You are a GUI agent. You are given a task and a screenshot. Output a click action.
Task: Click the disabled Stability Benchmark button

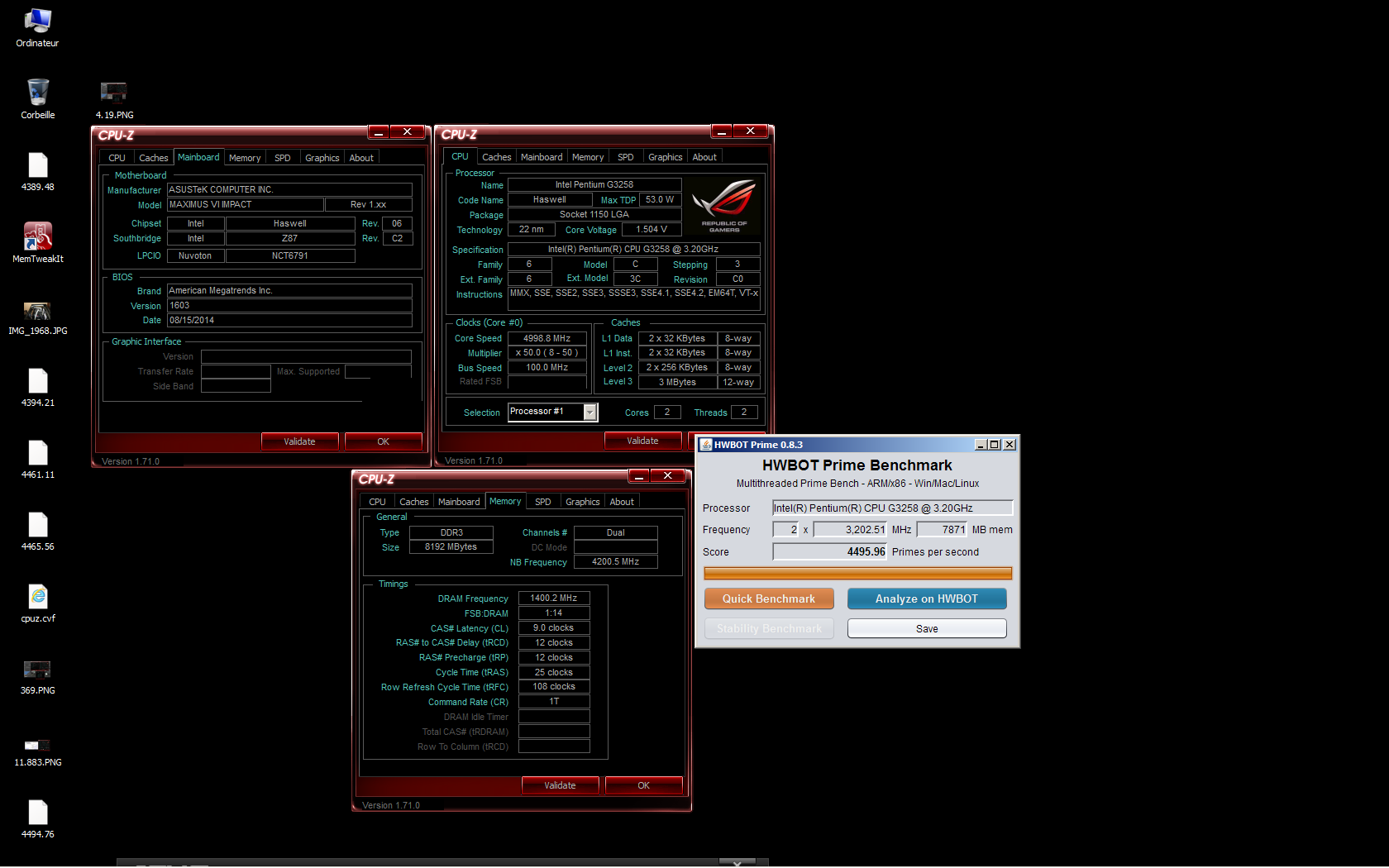coord(769,628)
